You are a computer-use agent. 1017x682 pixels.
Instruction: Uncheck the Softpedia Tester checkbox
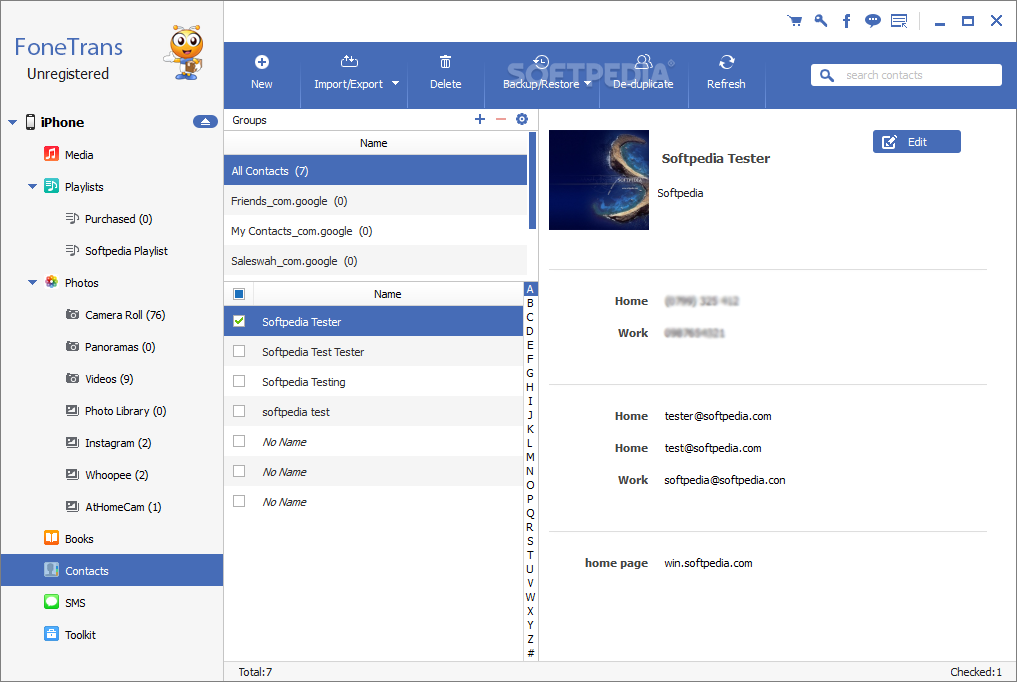pyautogui.click(x=239, y=321)
